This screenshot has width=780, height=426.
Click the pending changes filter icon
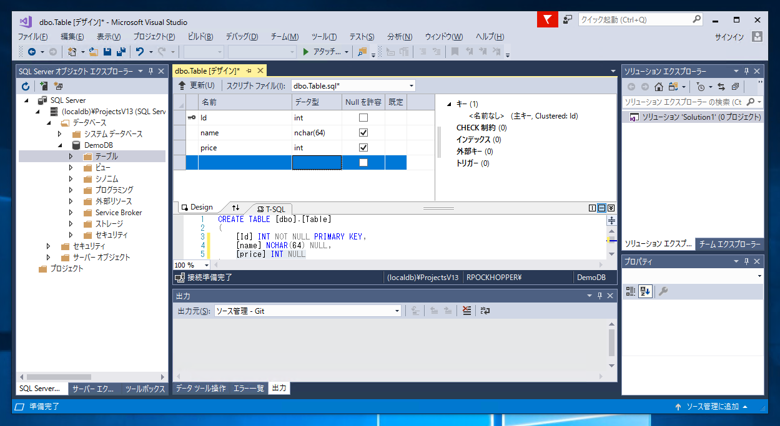pos(700,87)
